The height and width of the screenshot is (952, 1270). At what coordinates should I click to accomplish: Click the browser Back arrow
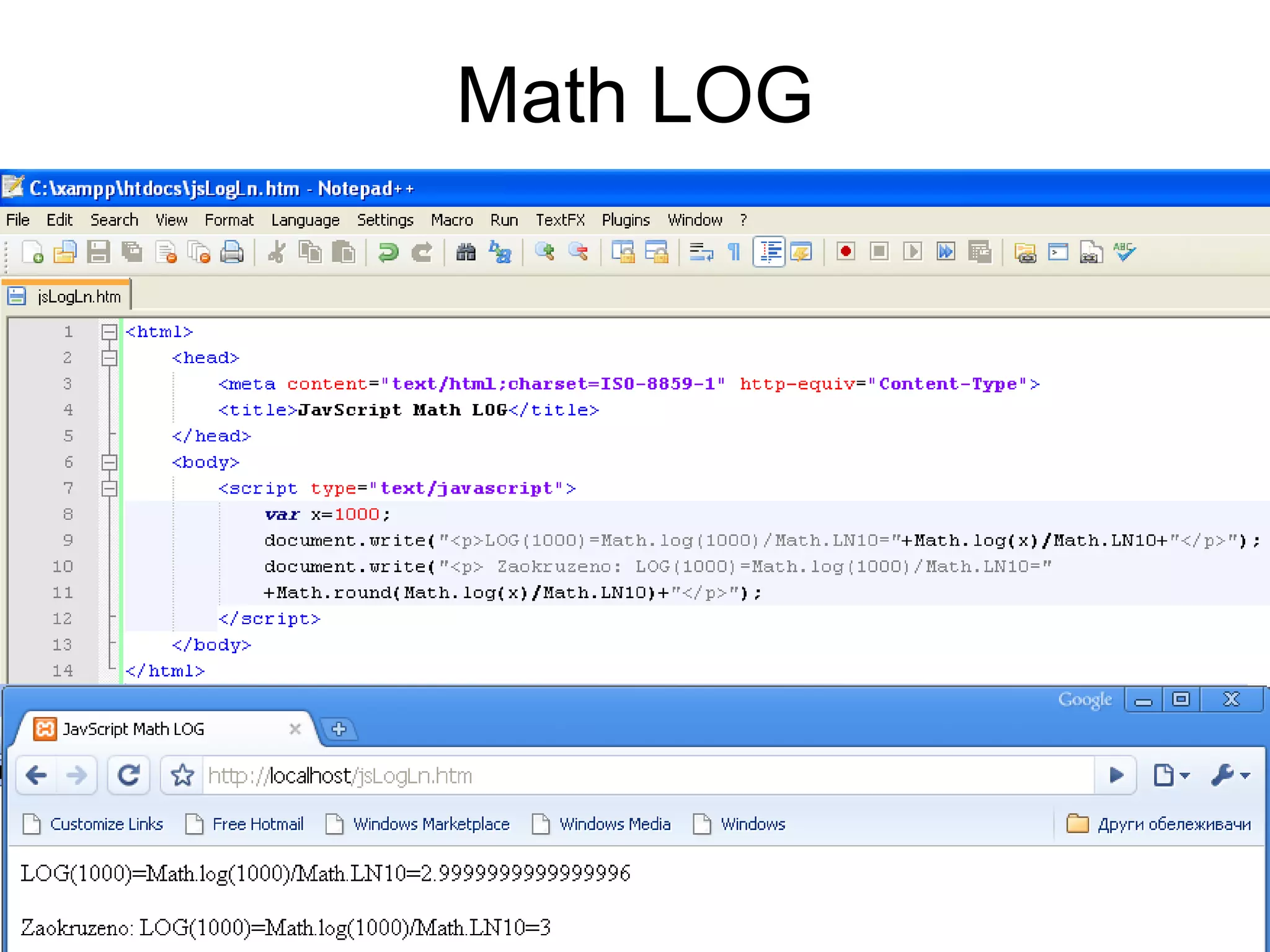pos(37,775)
